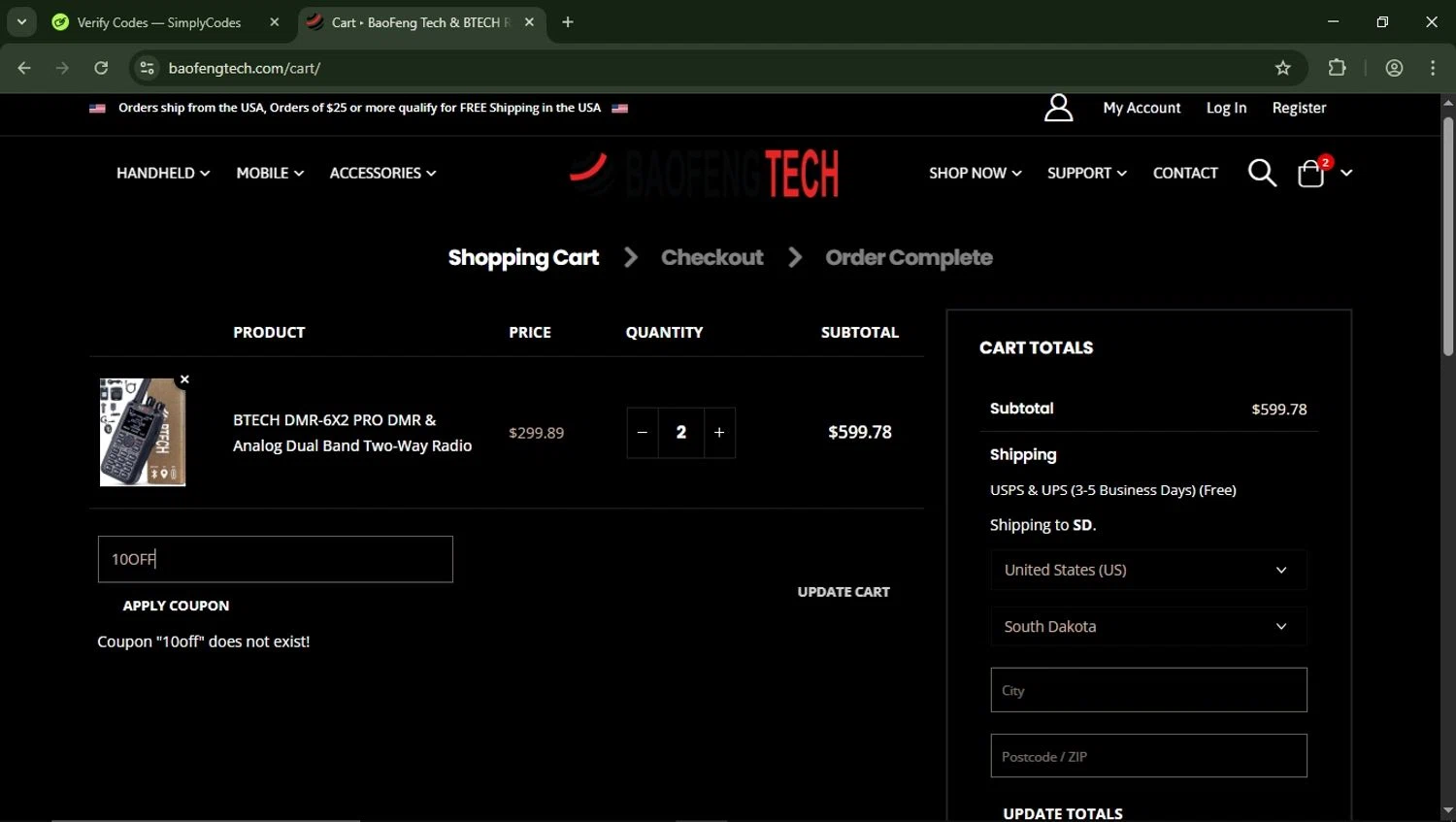Click the Register link

pos(1299,108)
